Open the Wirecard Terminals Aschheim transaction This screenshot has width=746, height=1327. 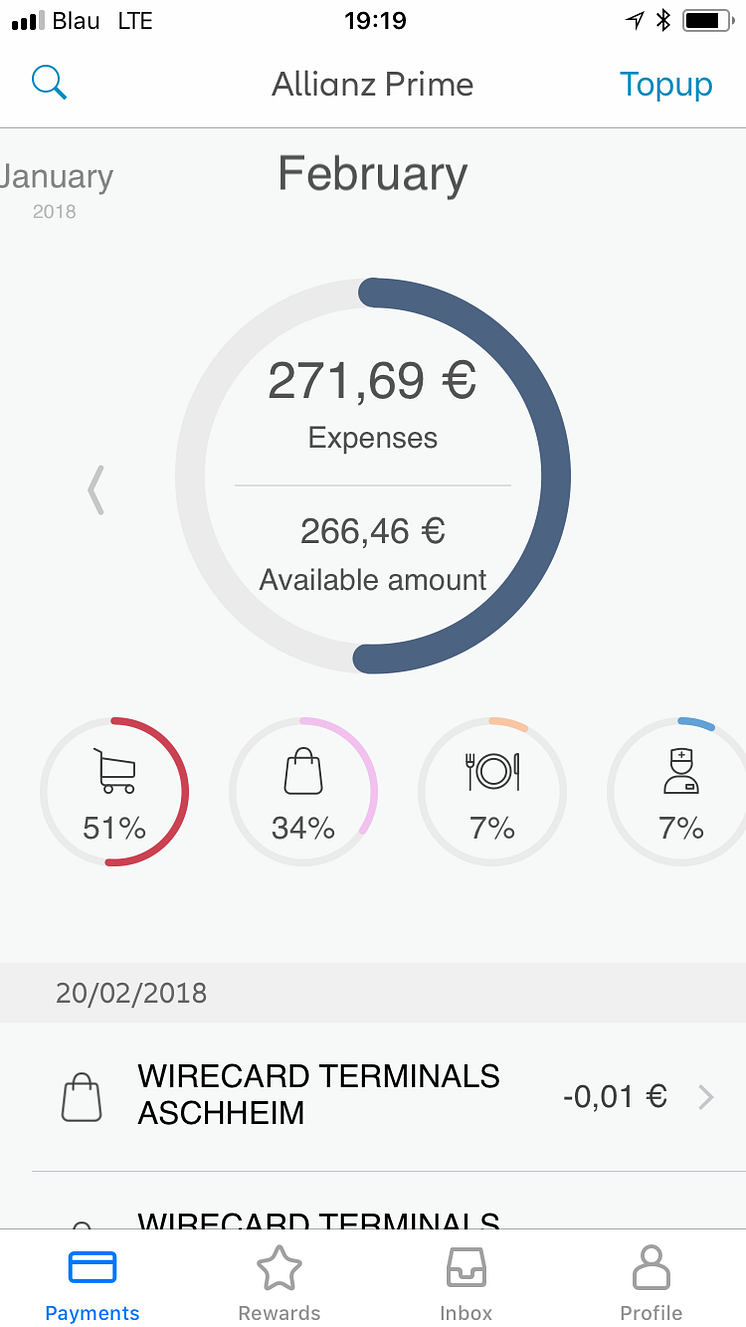point(318,1095)
